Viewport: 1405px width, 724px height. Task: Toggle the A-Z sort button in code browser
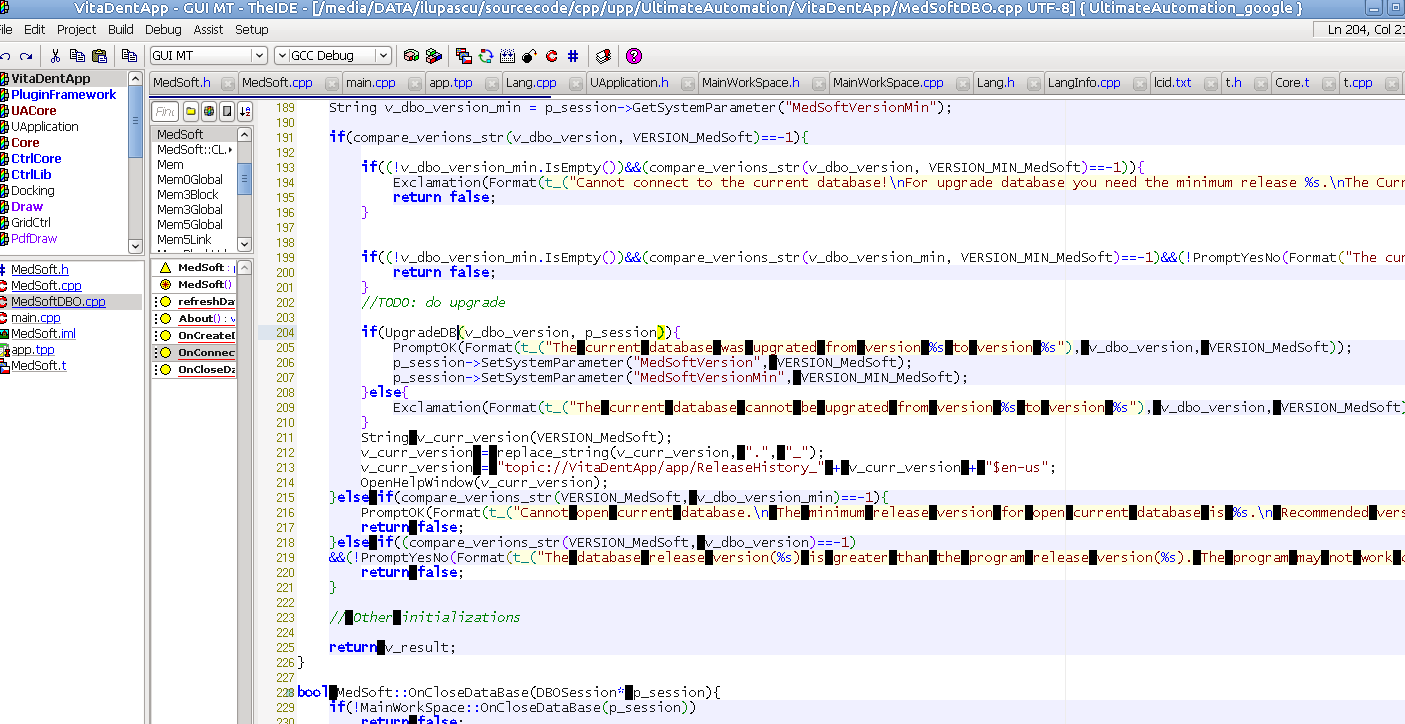tap(245, 111)
